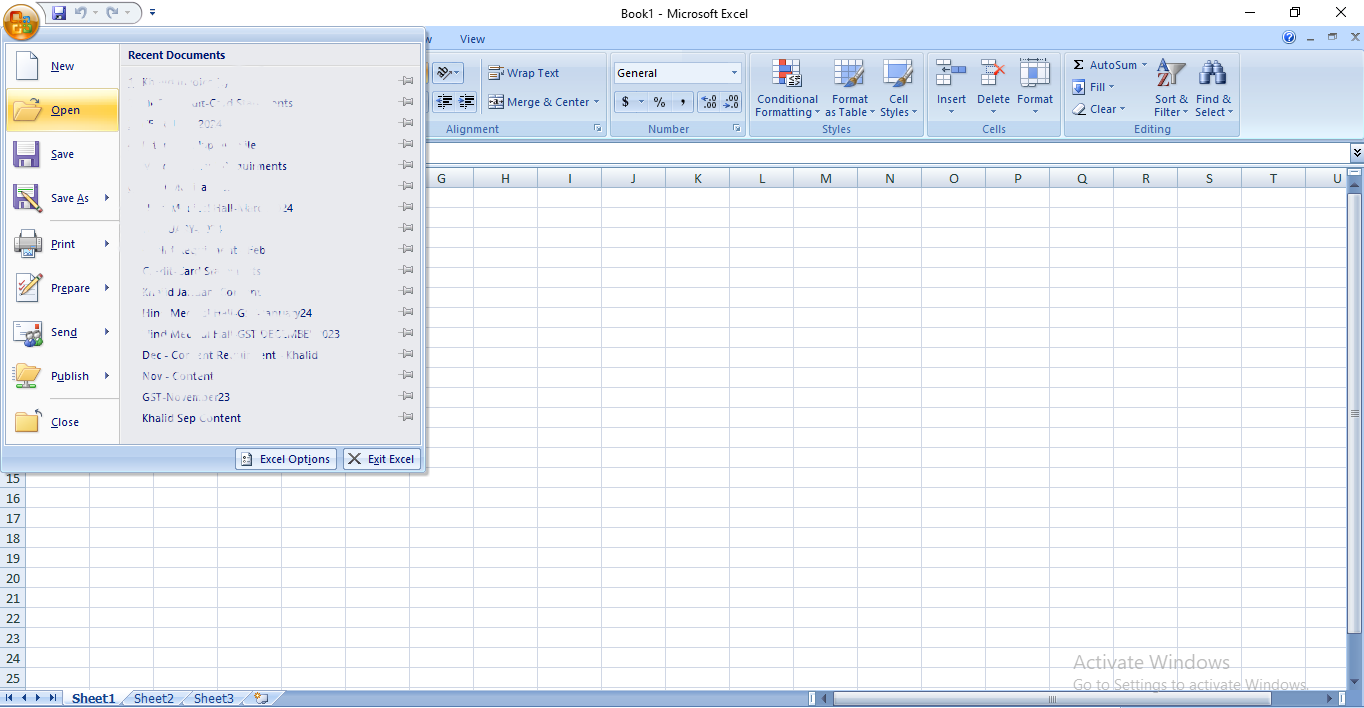Click the Delete cells icon

[993, 74]
